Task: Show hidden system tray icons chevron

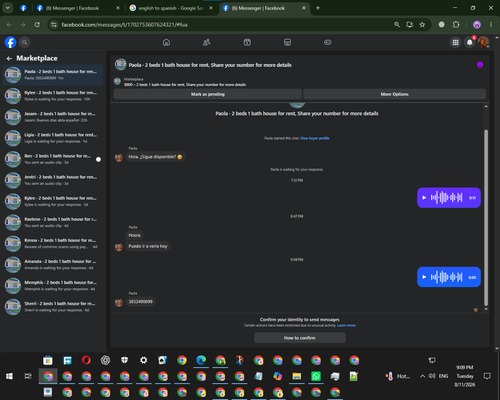Action: 422,376
